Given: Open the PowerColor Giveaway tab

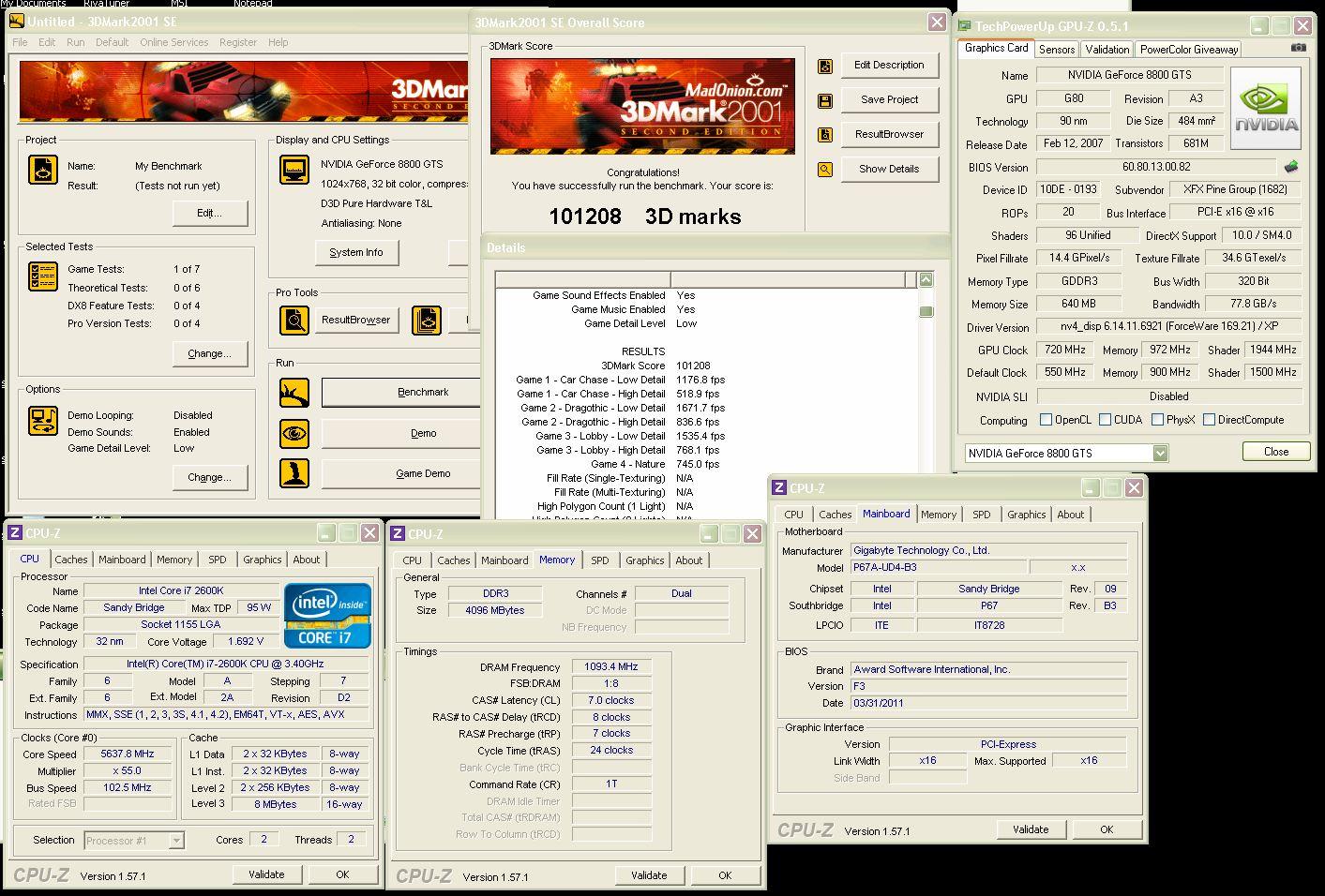Looking at the screenshot, I should (x=1189, y=50).
